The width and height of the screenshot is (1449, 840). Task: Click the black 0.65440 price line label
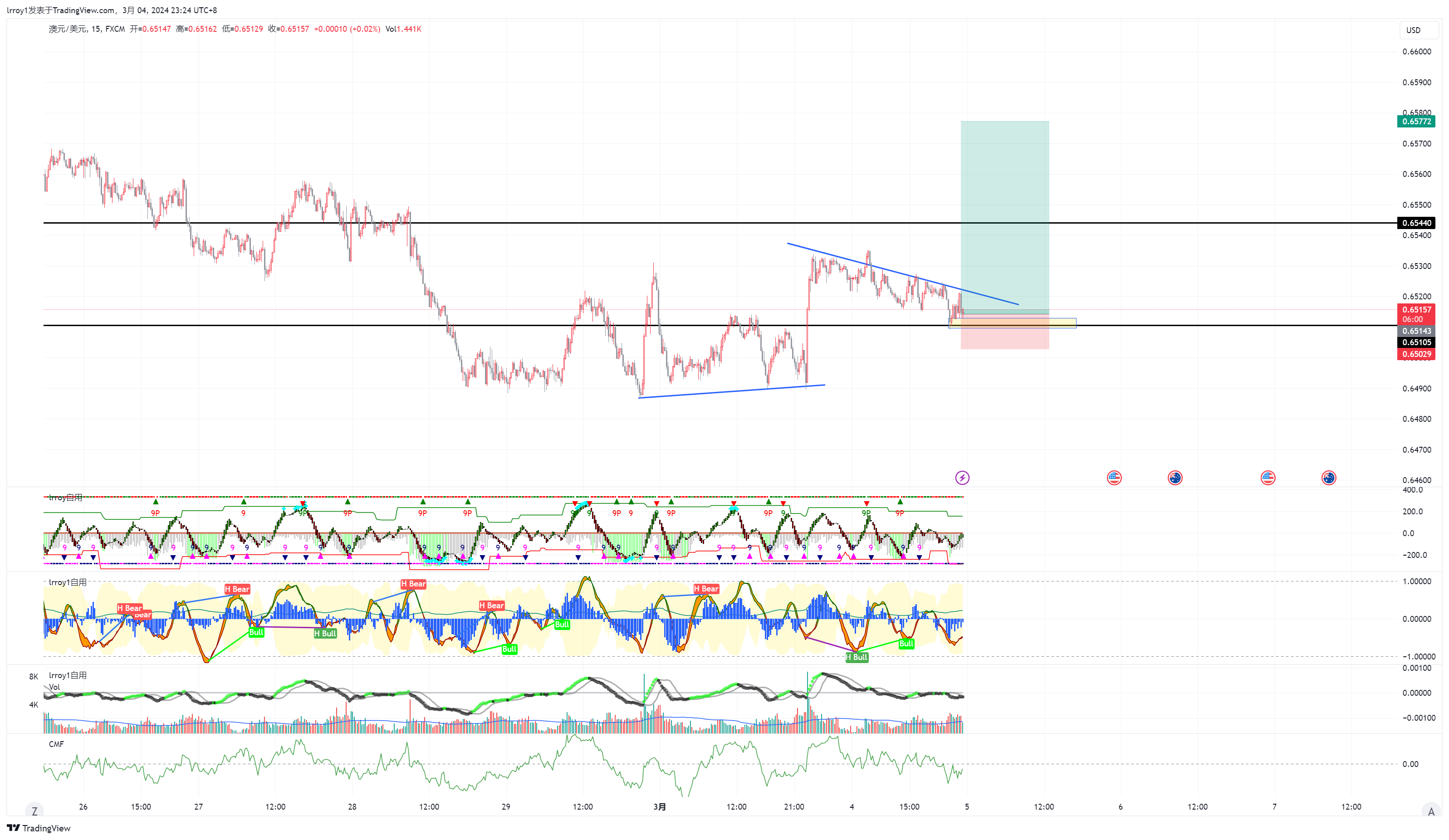pos(1416,223)
